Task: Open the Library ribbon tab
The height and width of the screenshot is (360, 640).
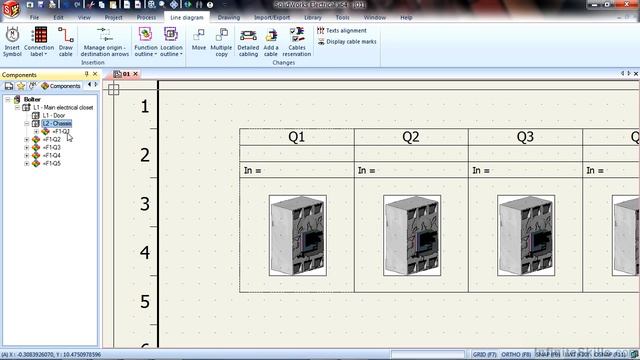Action: 313,18
